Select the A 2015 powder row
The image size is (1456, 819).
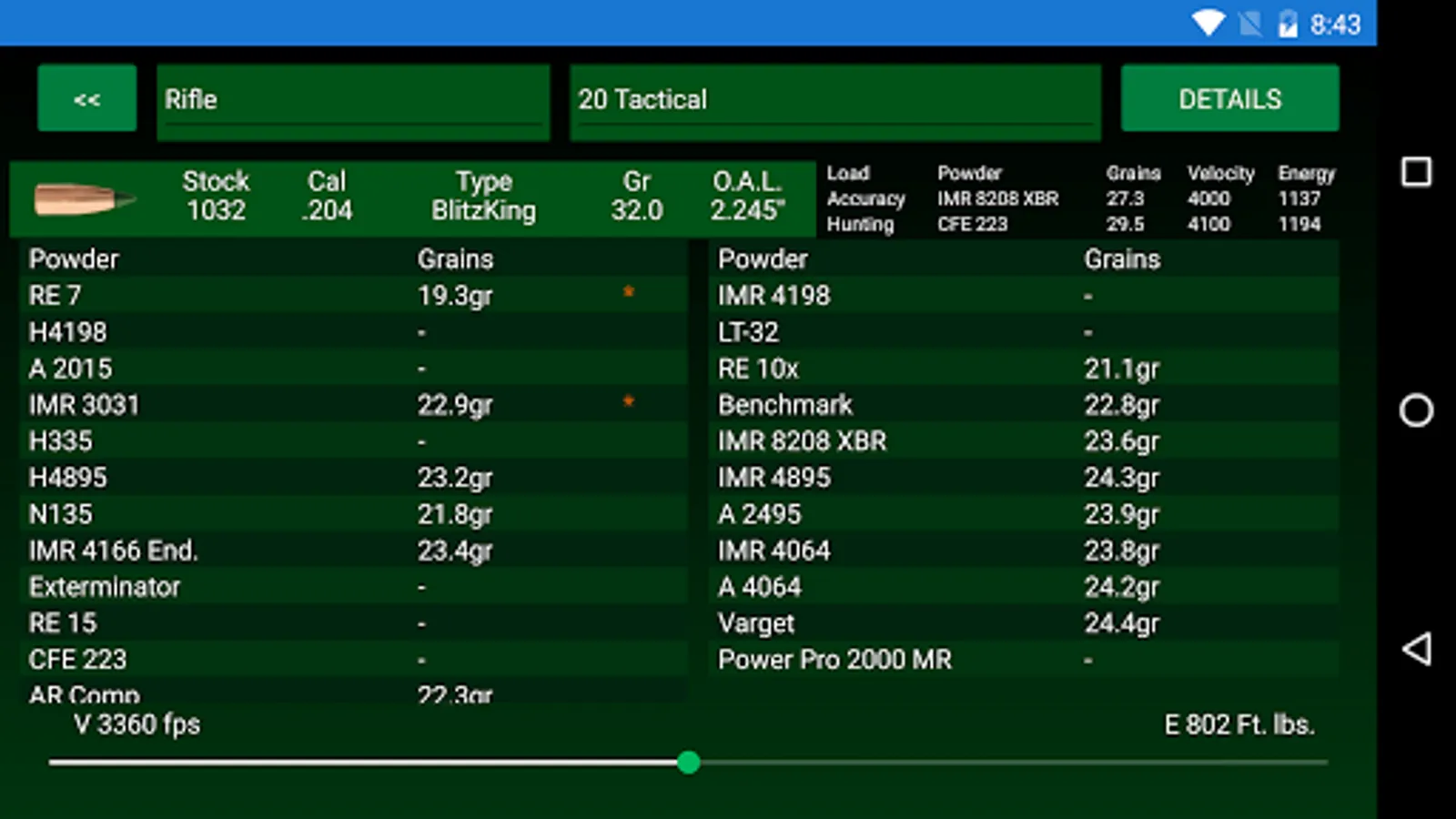pyautogui.click(x=353, y=368)
